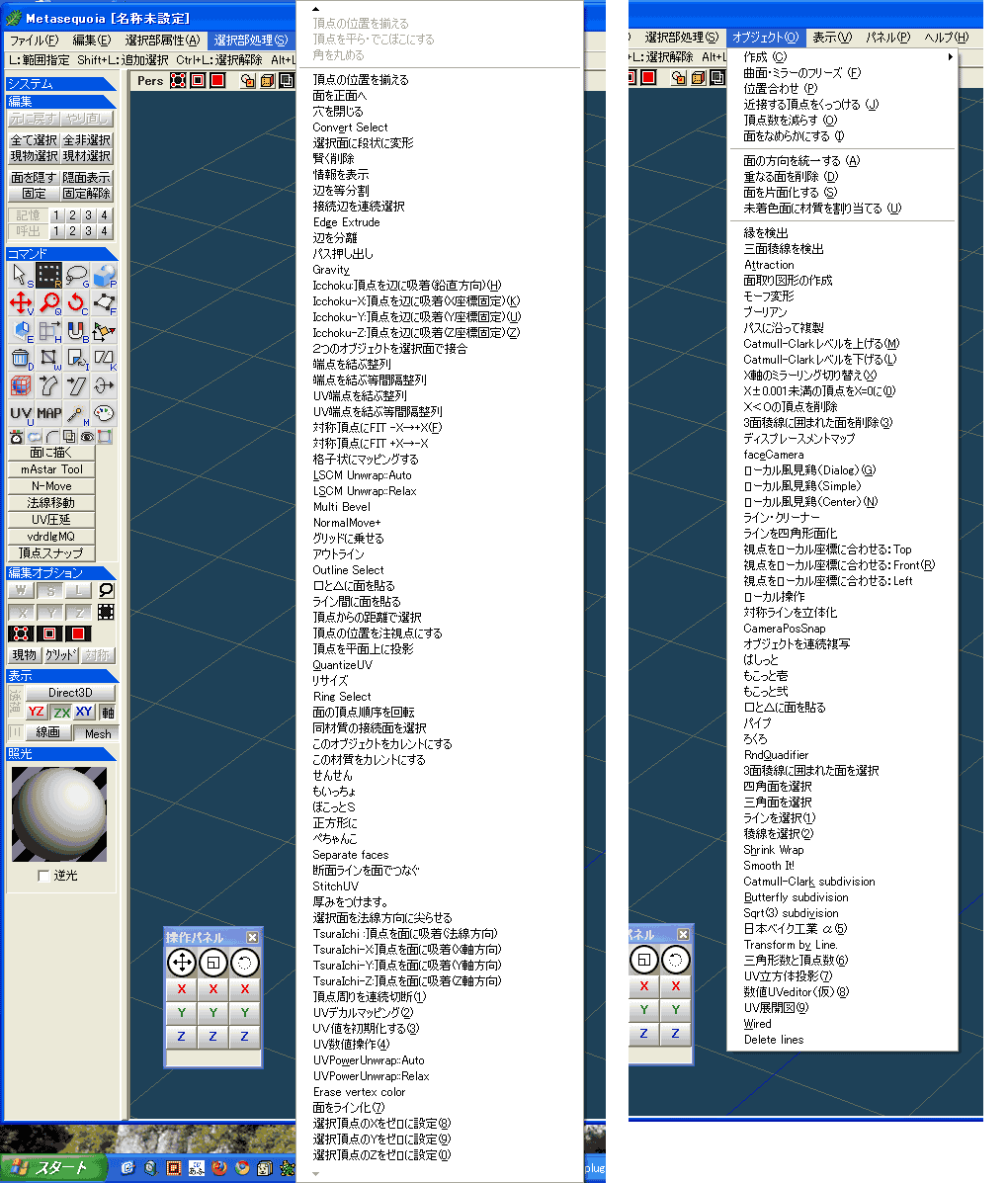1008x1183 pixels.
Task: Choose Convert Select from the menu
Action: point(350,127)
